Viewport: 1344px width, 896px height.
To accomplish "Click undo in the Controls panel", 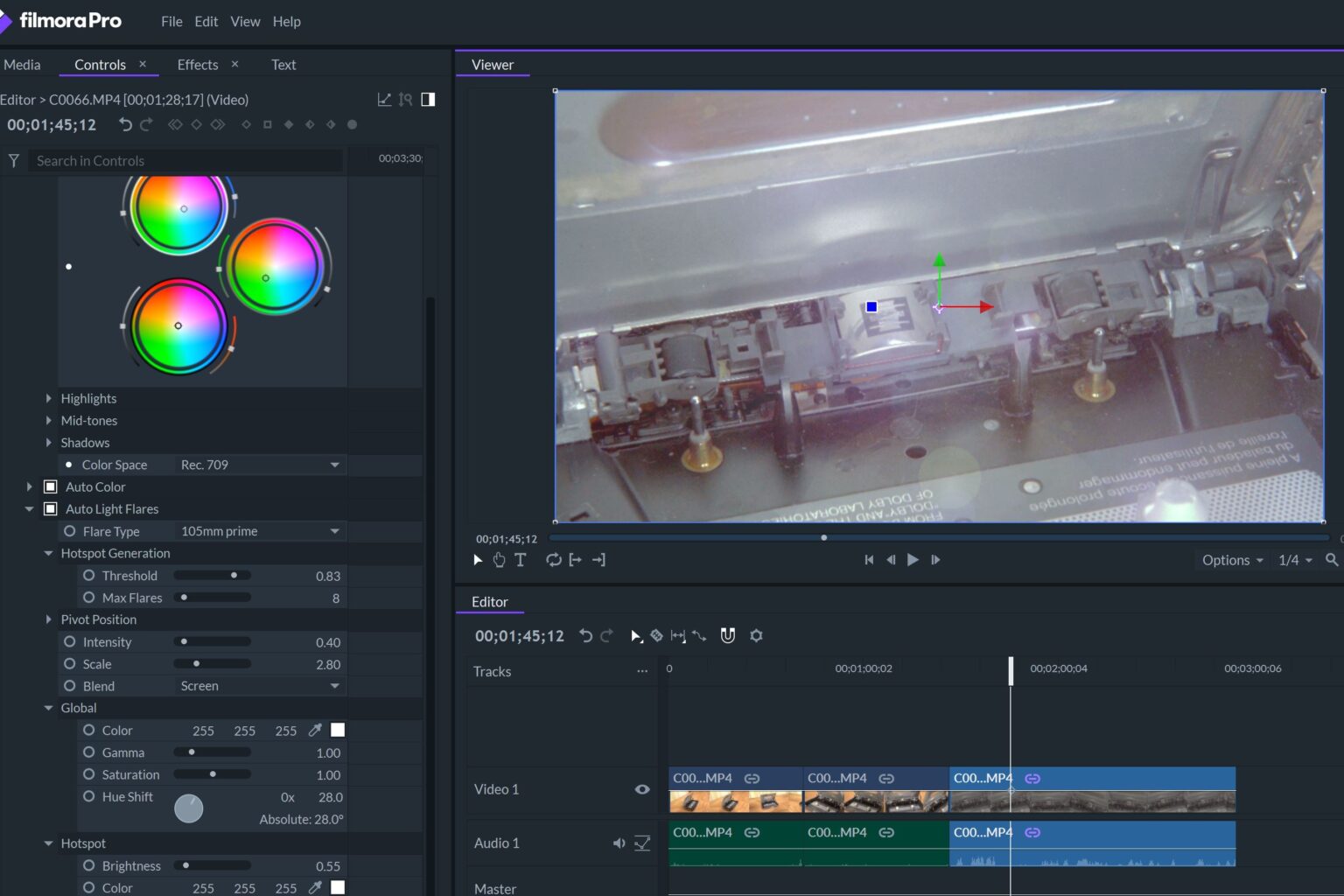I will [125, 125].
